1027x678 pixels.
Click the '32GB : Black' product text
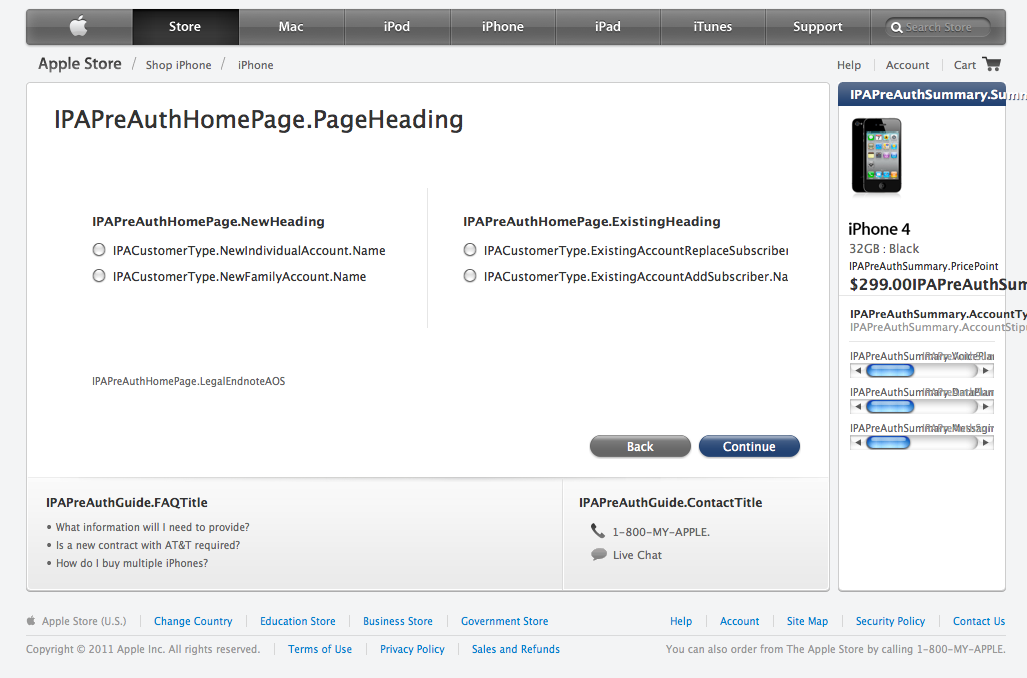tap(884, 249)
